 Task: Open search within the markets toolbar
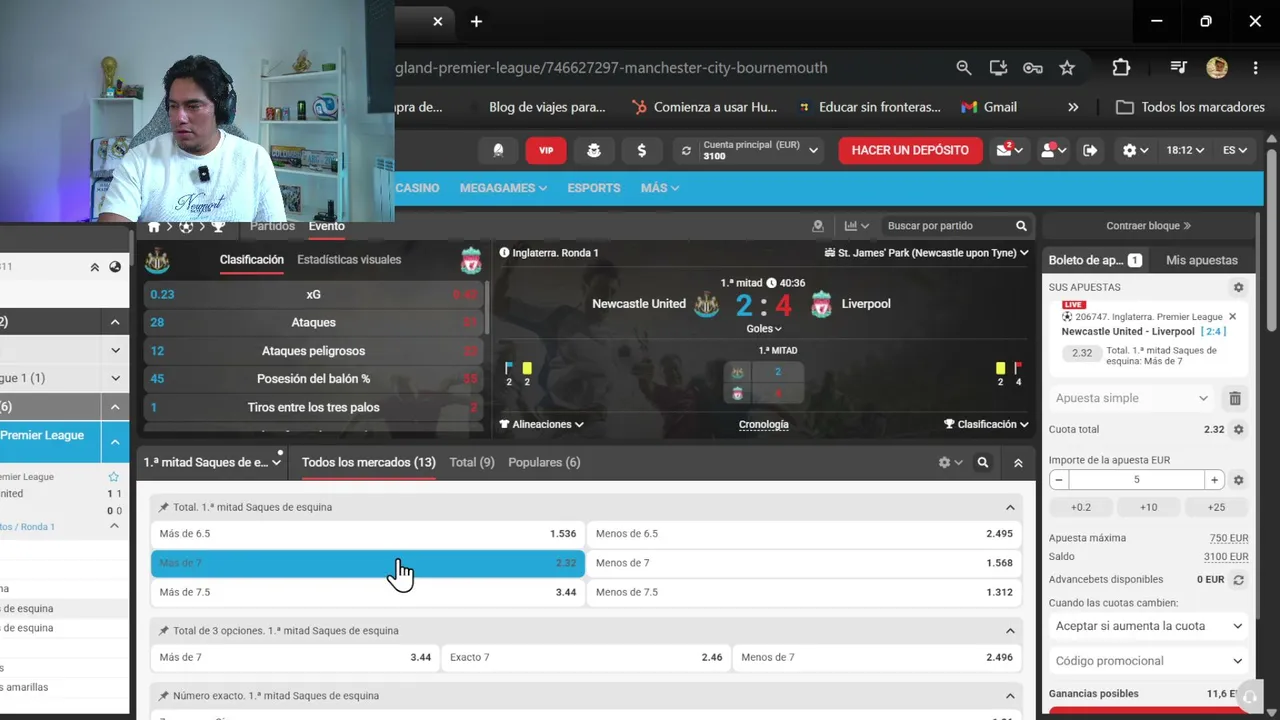(x=983, y=462)
